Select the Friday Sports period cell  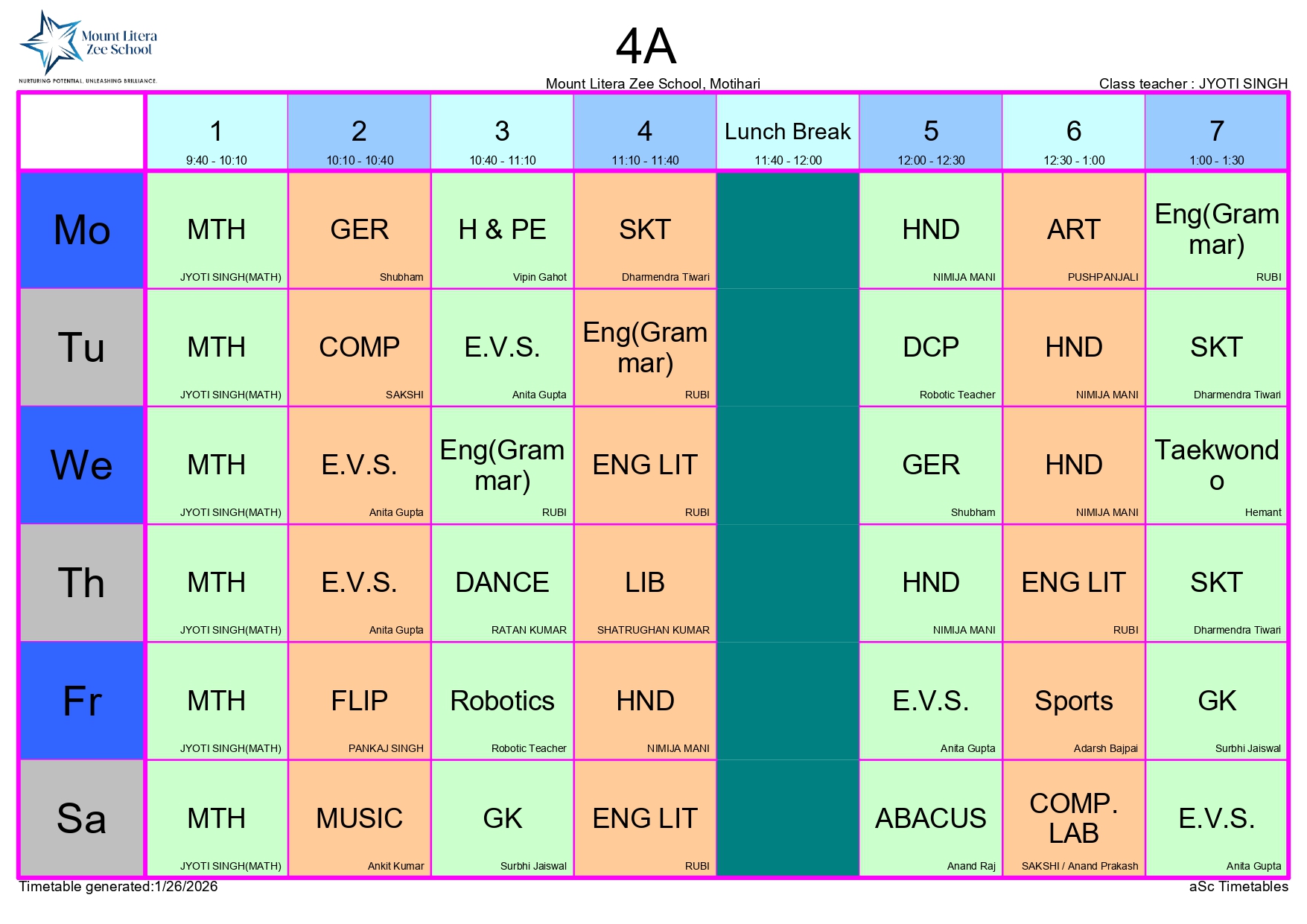point(1073,701)
